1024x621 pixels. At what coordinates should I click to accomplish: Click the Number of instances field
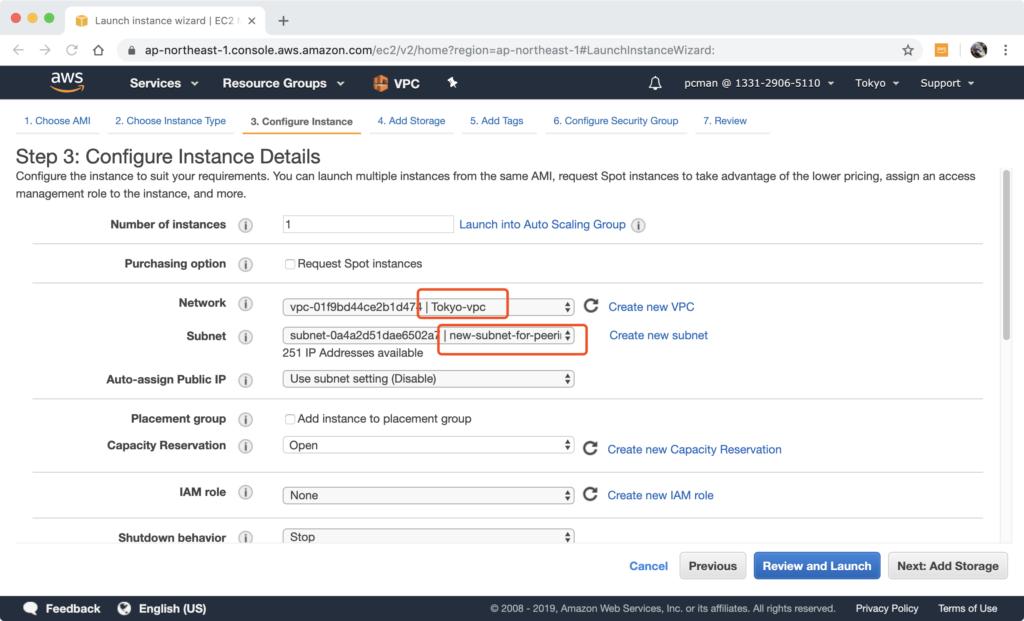coord(368,225)
